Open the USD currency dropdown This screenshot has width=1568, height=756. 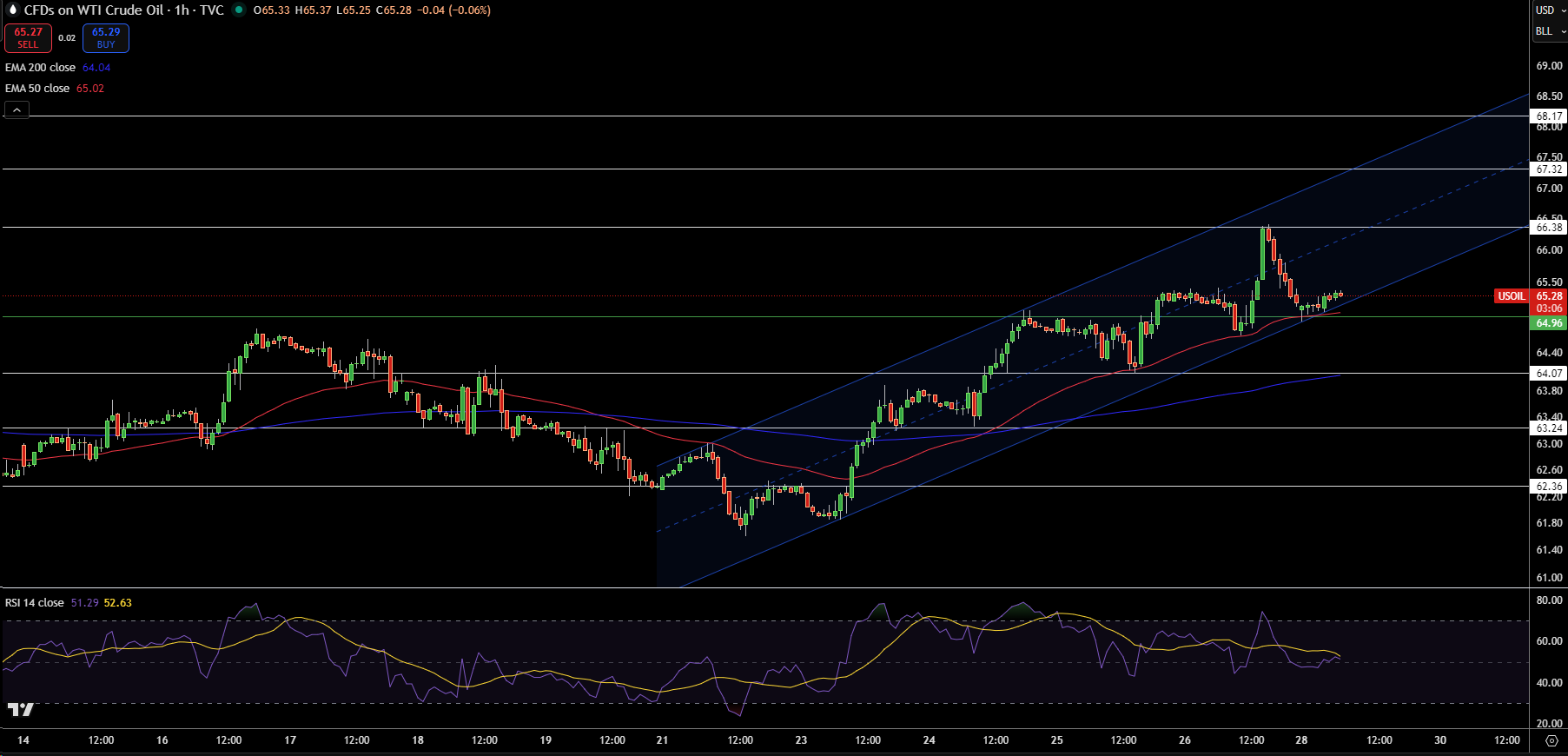tap(1548, 10)
